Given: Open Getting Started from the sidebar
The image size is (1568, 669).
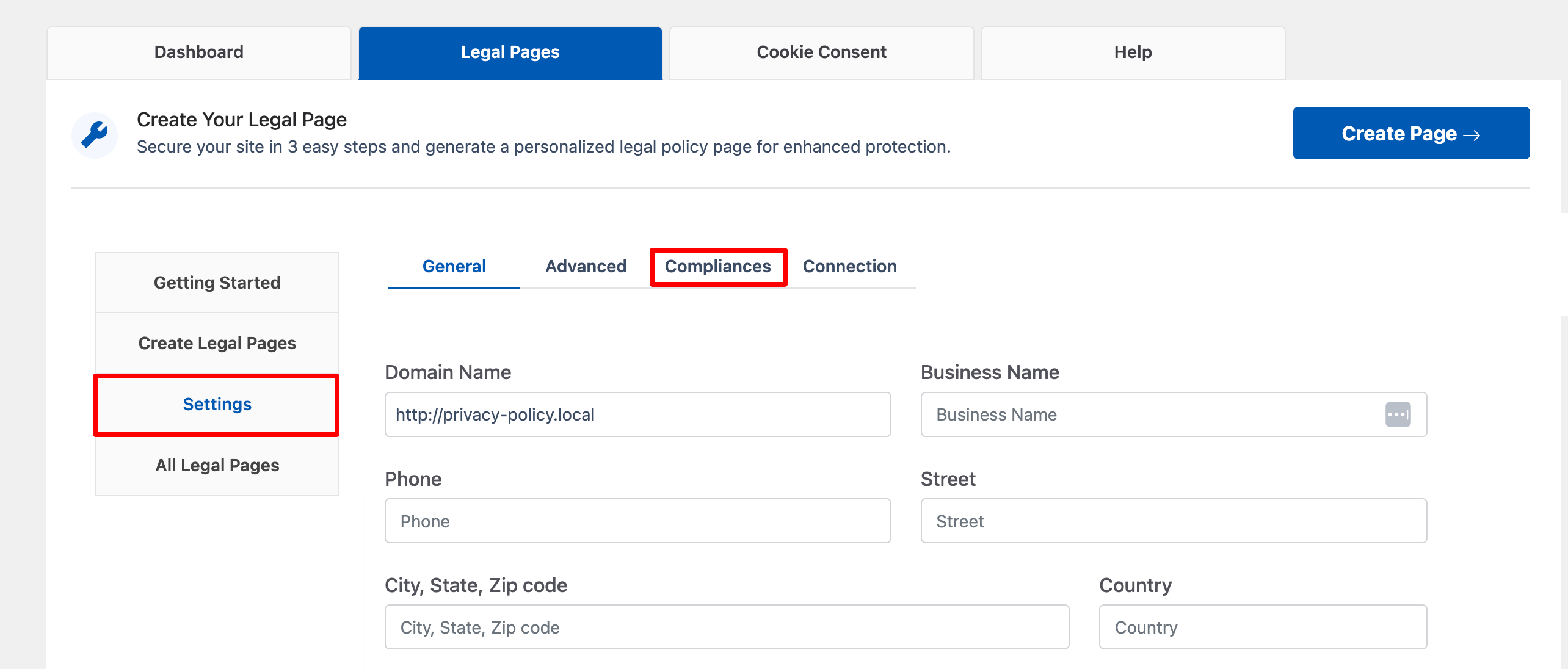Looking at the screenshot, I should (x=217, y=282).
